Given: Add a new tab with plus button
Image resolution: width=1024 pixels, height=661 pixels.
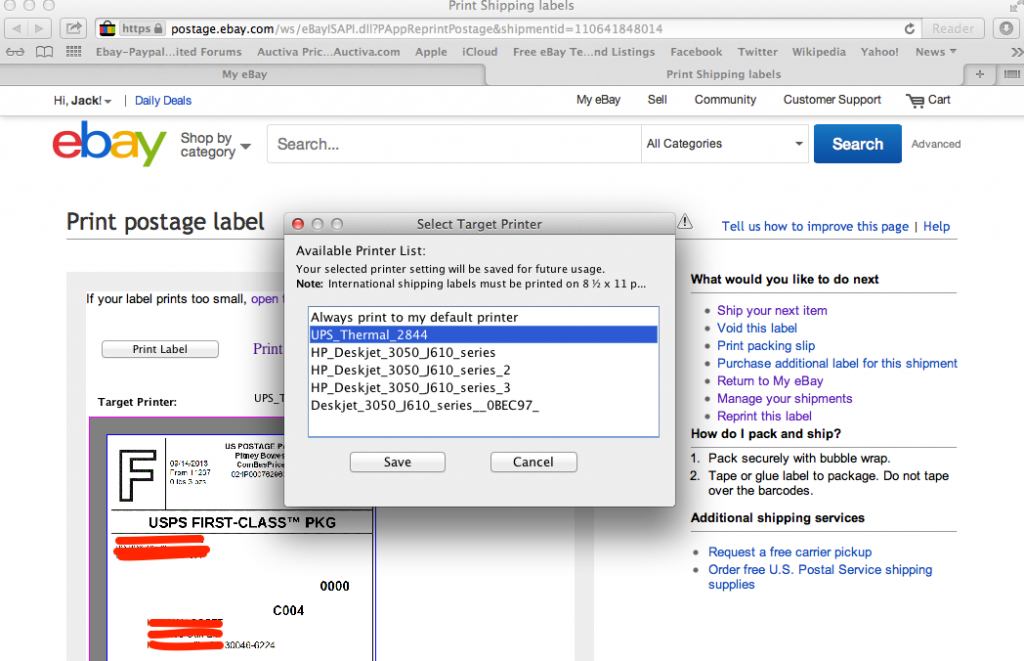Looking at the screenshot, I should coord(980,74).
